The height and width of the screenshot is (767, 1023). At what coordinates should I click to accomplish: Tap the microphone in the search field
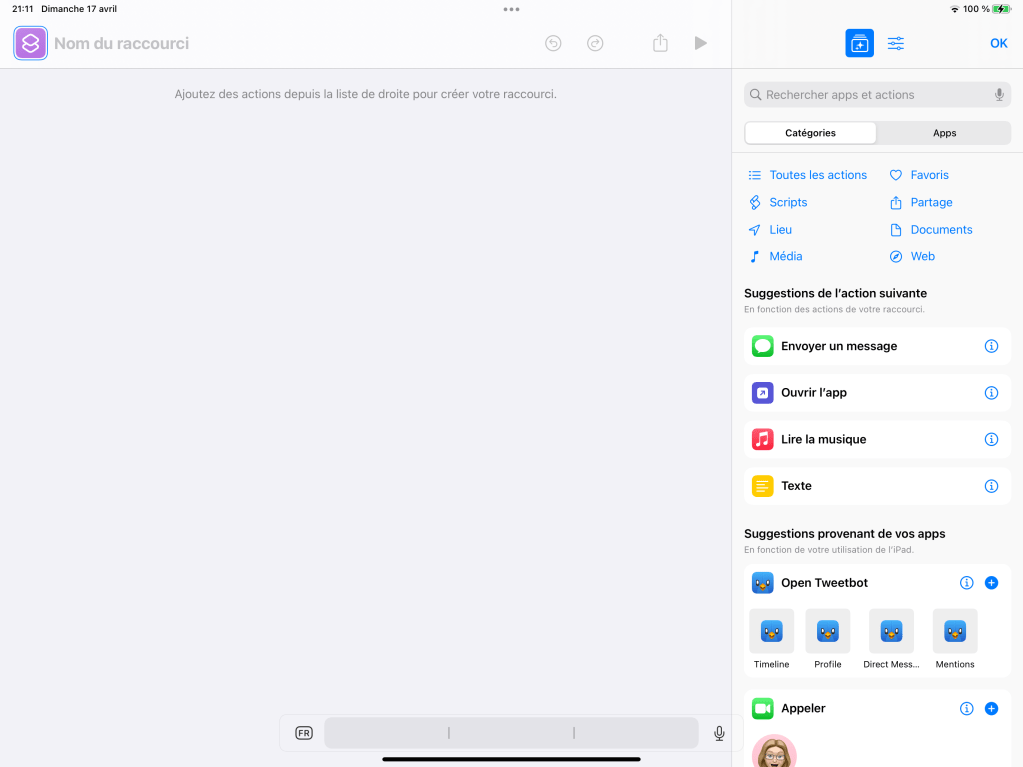998,95
